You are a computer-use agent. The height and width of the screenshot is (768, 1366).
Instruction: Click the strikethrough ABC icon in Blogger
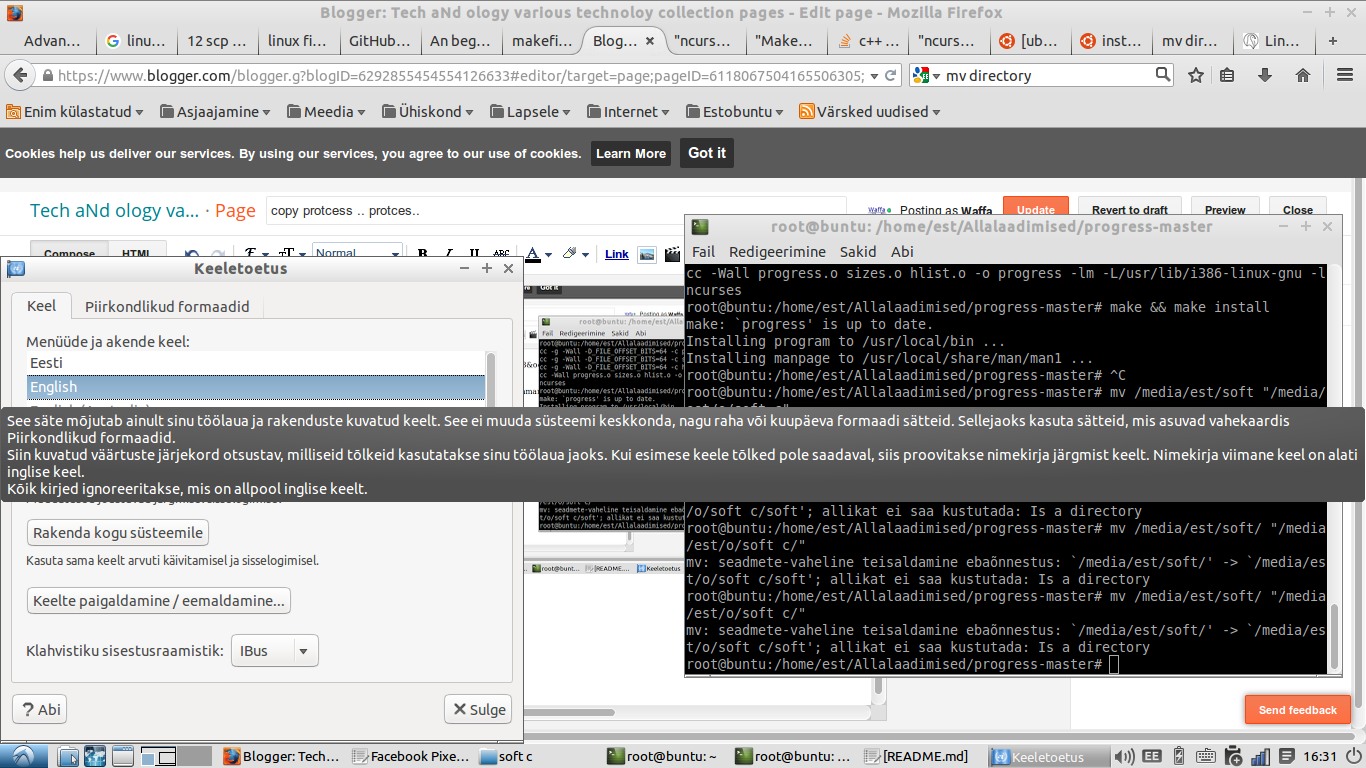pyautogui.click(x=501, y=254)
